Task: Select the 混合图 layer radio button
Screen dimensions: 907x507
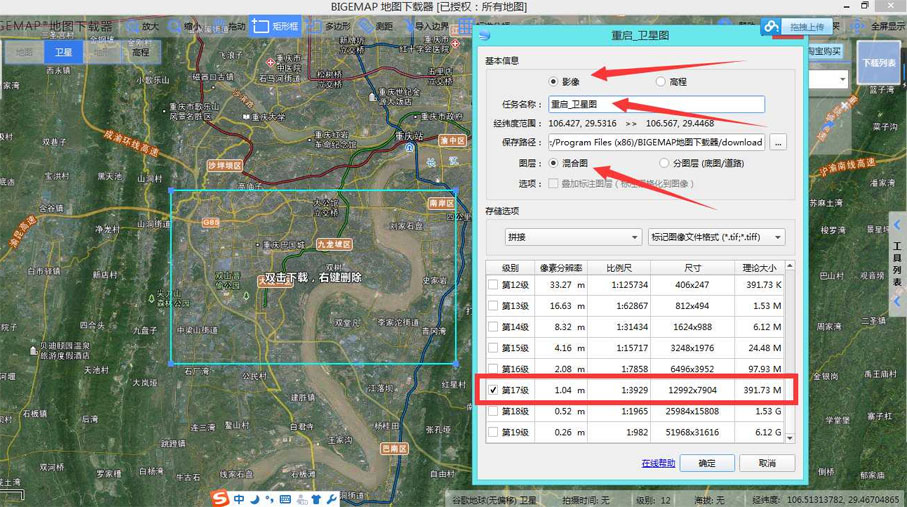Action: coord(554,163)
